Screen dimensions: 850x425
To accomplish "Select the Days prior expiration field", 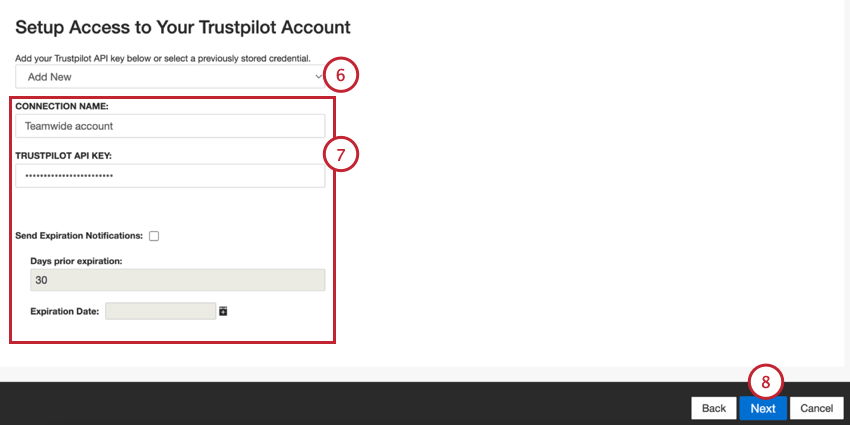I will pyautogui.click(x=177, y=280).
